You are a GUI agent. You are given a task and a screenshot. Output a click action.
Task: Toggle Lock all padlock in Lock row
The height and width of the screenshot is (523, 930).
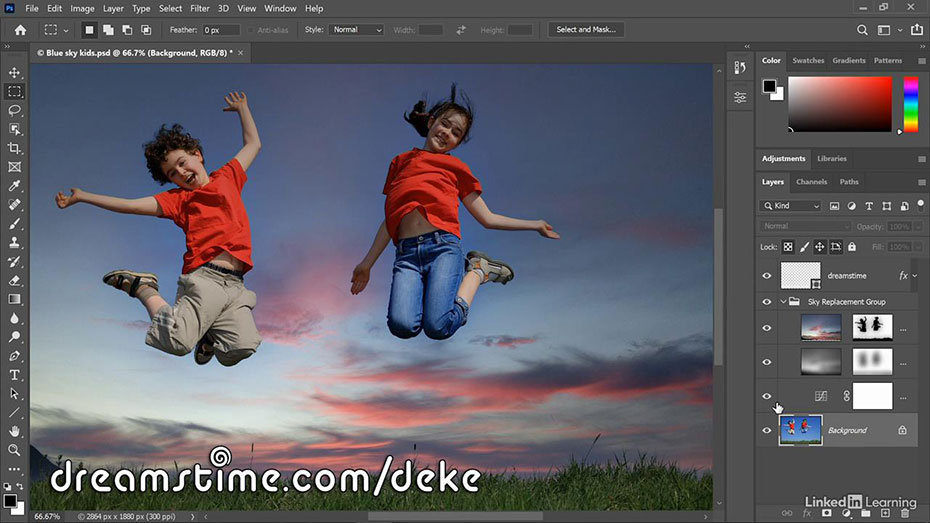(852, 247)
